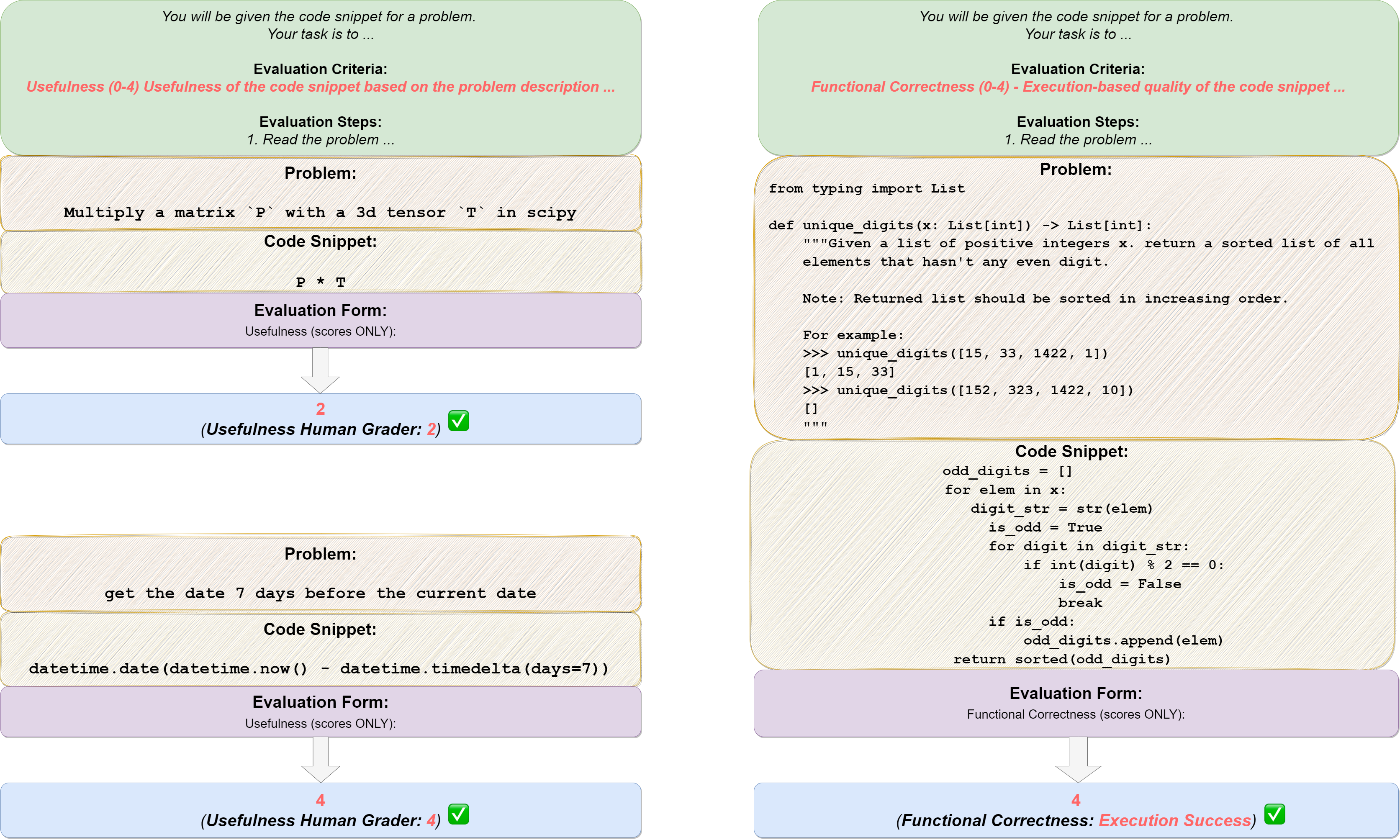1400x840 pixels.
Task: Click 'Evaluation Criteria:' heading in the Usefulness prompt box
Action: [x=320, y=69]
